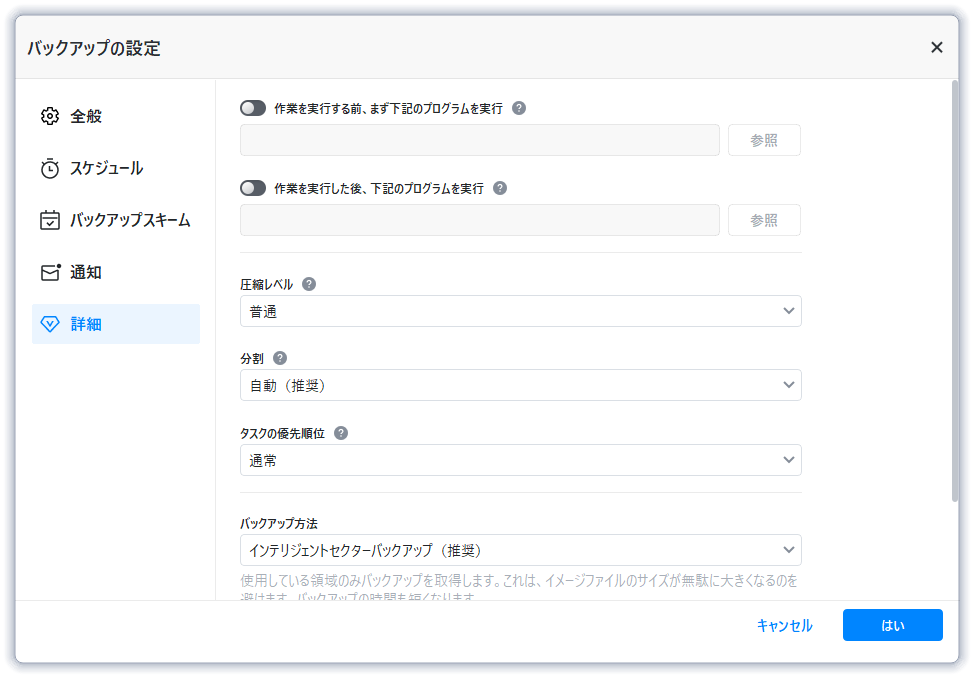Click the gear icon beside 全般
The height and width of the screenshot is (678, 974).
click(x=50, y=116)
